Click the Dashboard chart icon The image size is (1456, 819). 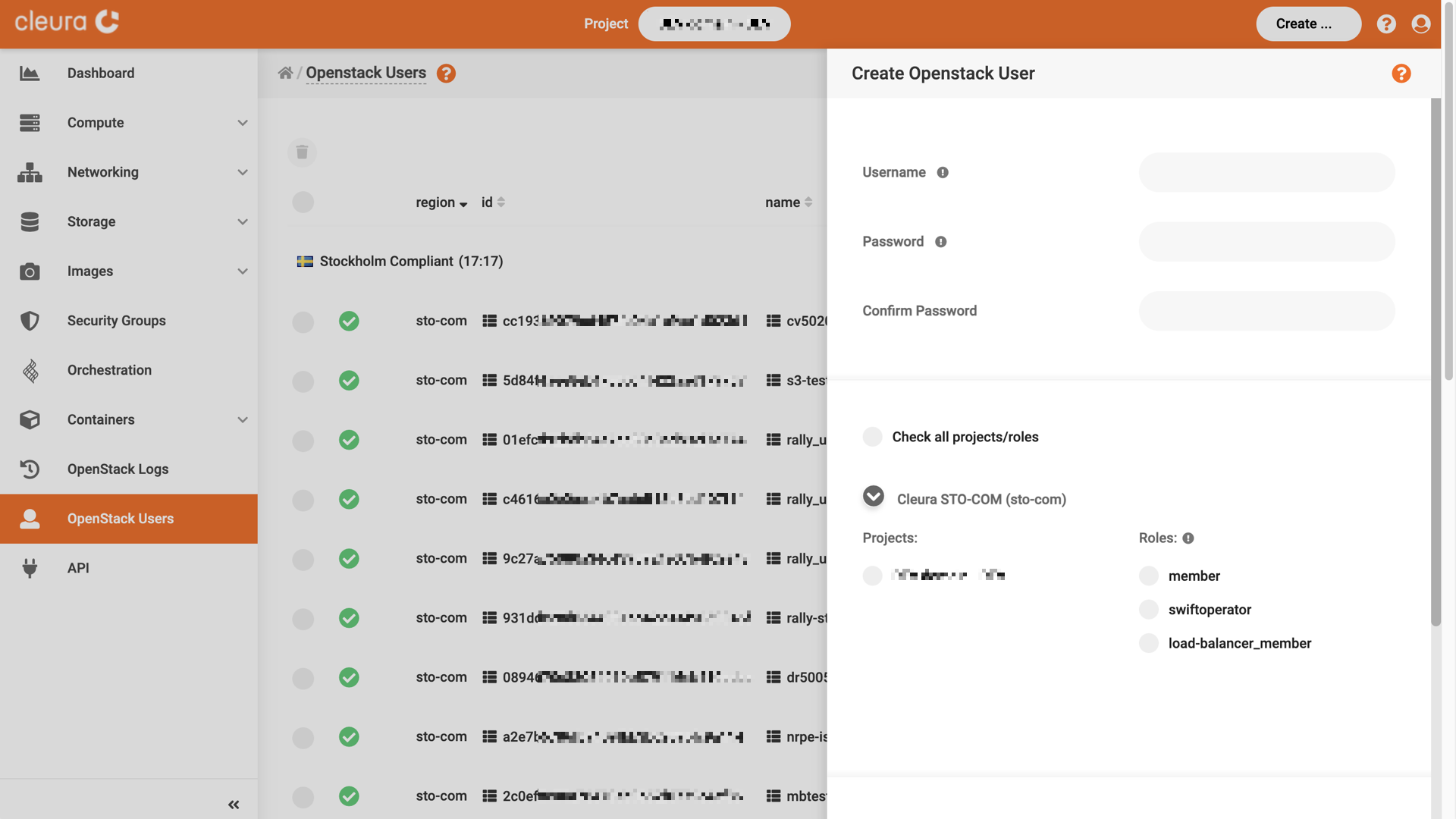(x=30, y=74)
